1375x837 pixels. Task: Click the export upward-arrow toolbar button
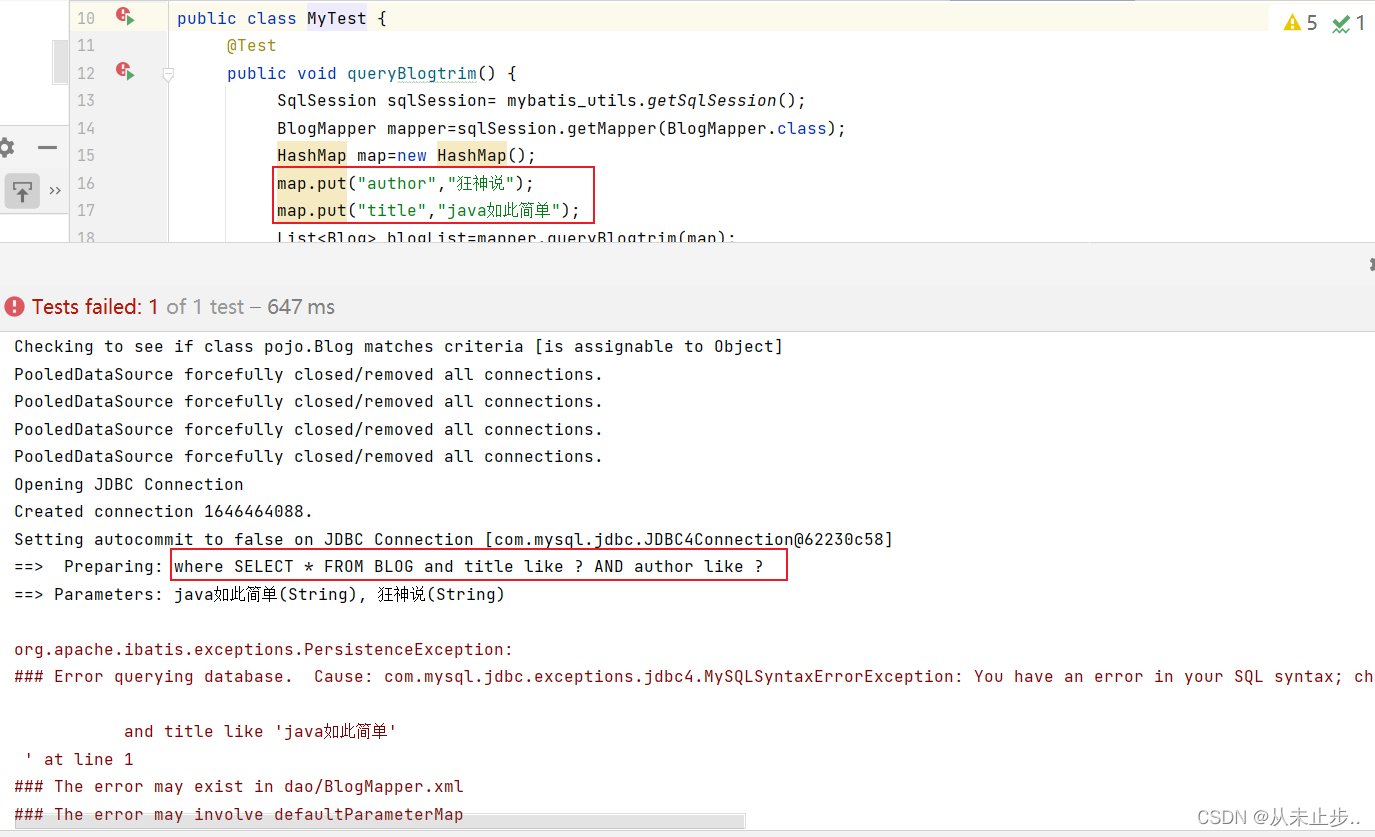[x=21, y=189]
